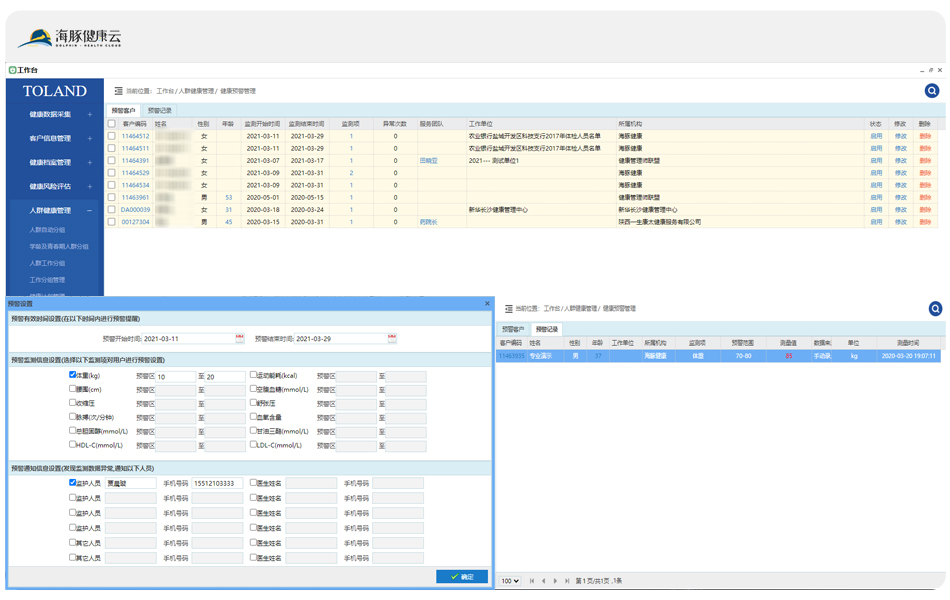950x600 pixels.
Task: Select the checkbox for customer row 11464512
Action: pyautogui.click(x=111, y=136)
